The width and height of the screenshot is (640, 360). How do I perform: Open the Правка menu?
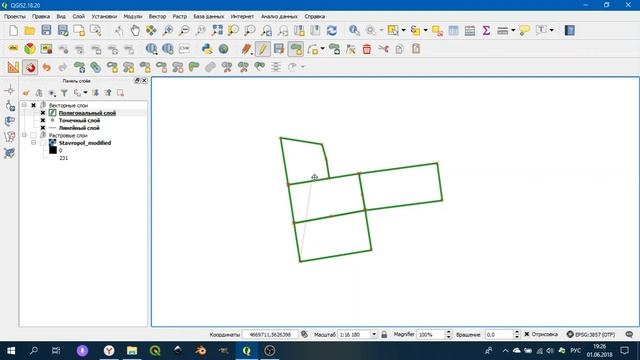41,16
